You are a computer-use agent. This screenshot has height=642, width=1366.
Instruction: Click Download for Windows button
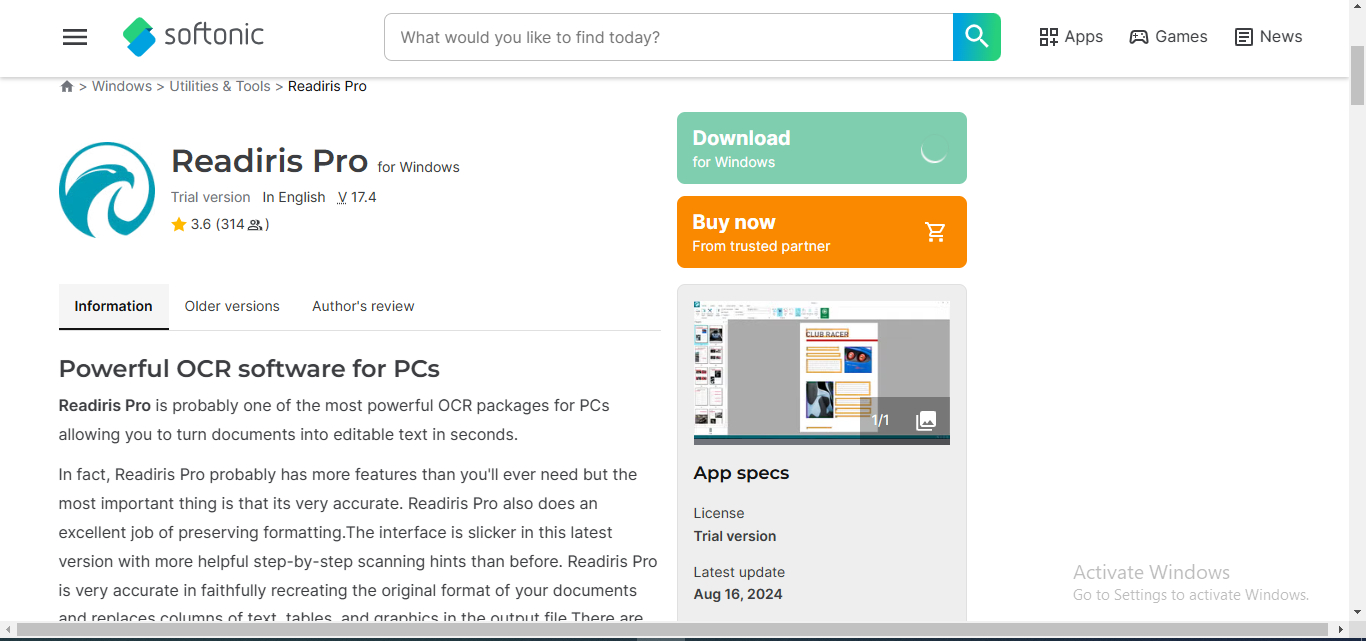pyautogui.click(x=821, y=148)
